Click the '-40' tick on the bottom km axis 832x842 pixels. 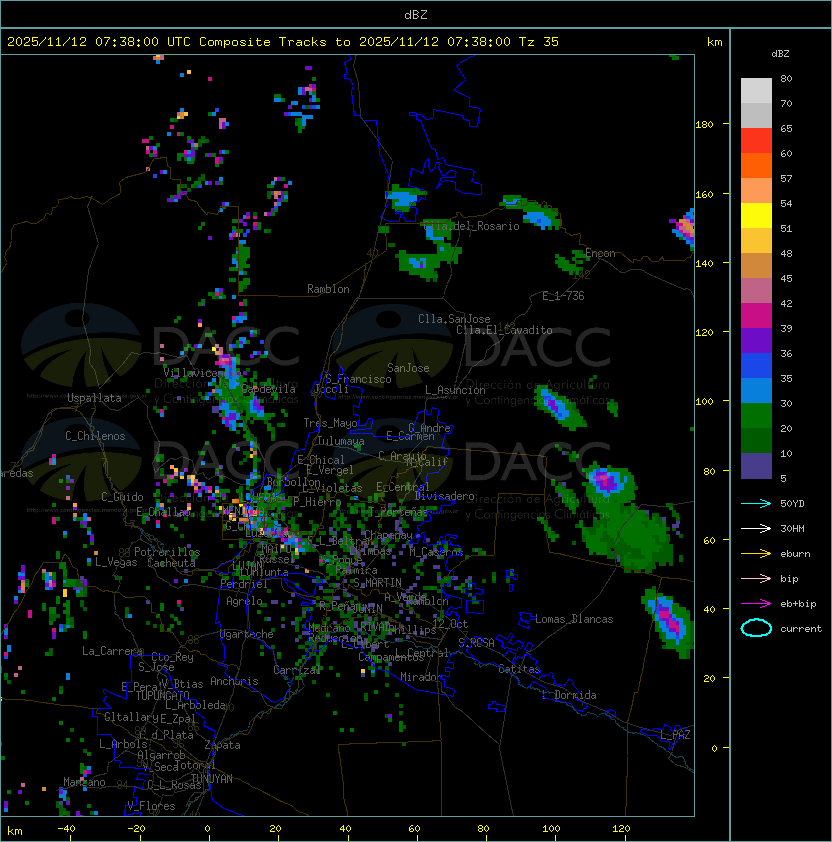click(66, 829)
